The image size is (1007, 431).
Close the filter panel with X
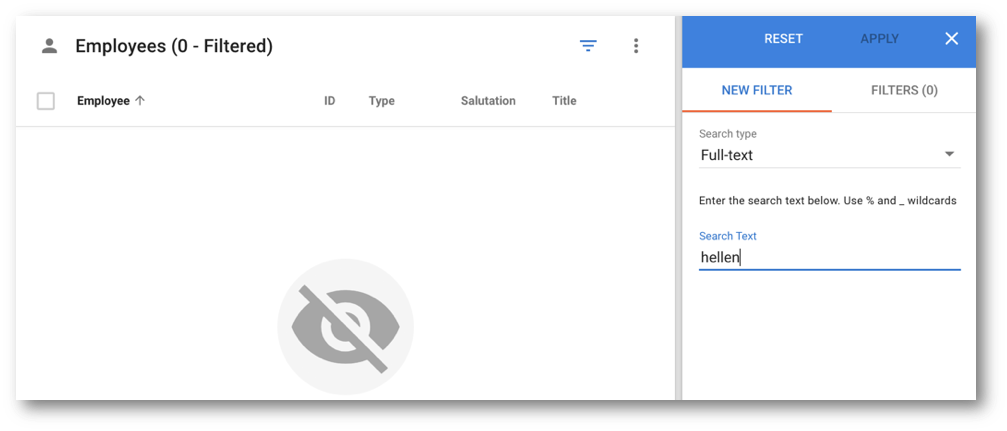(x=951, y=39)
